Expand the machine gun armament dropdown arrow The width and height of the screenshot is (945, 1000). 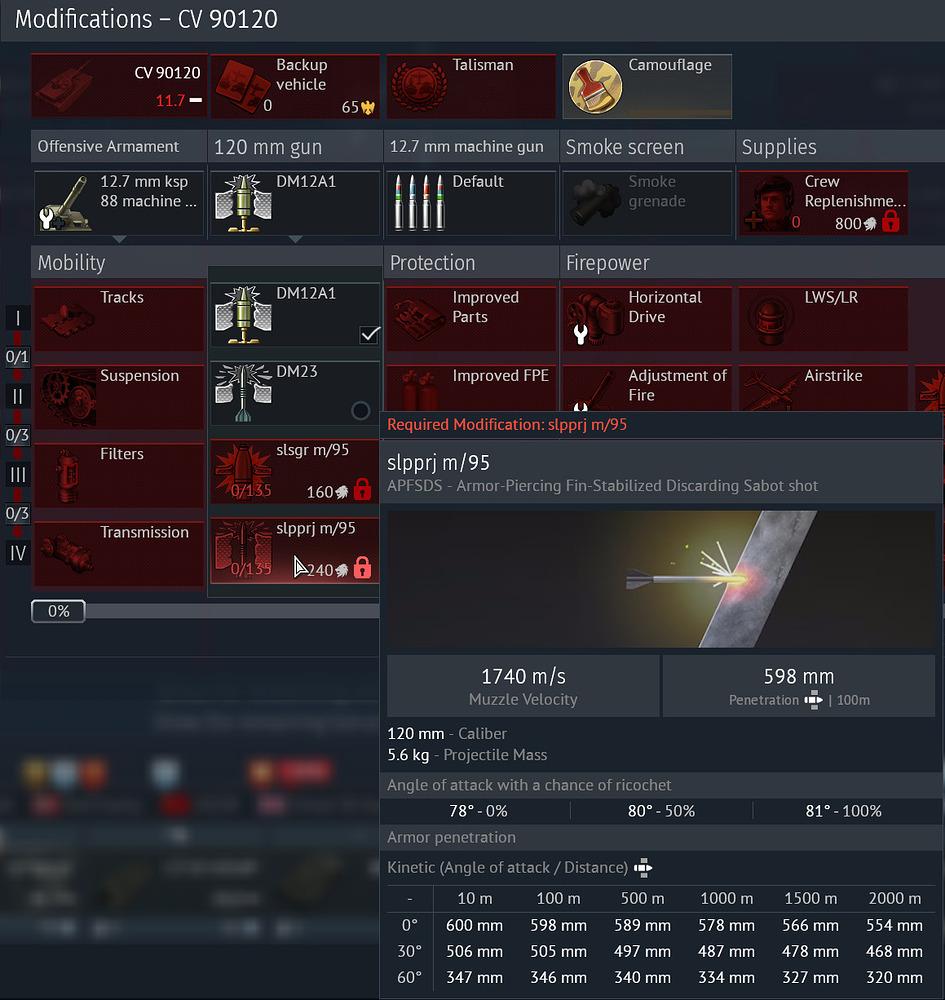pyautogui.click(x=119, y=239)
